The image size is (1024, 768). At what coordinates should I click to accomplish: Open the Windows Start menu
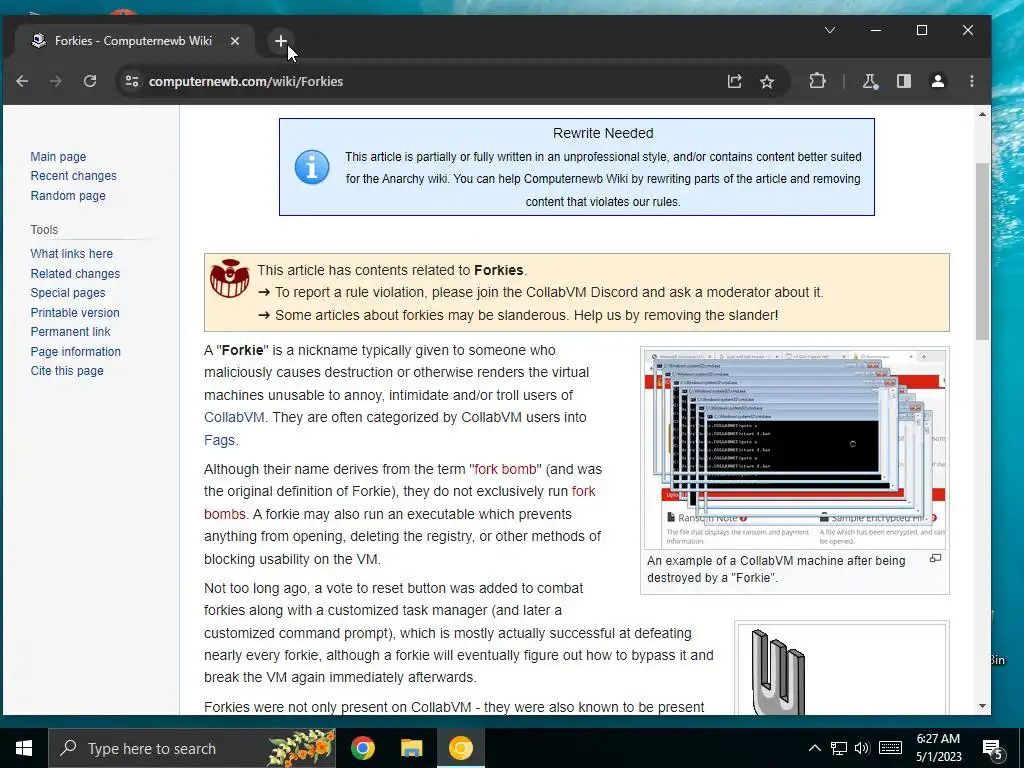(24, 748)
